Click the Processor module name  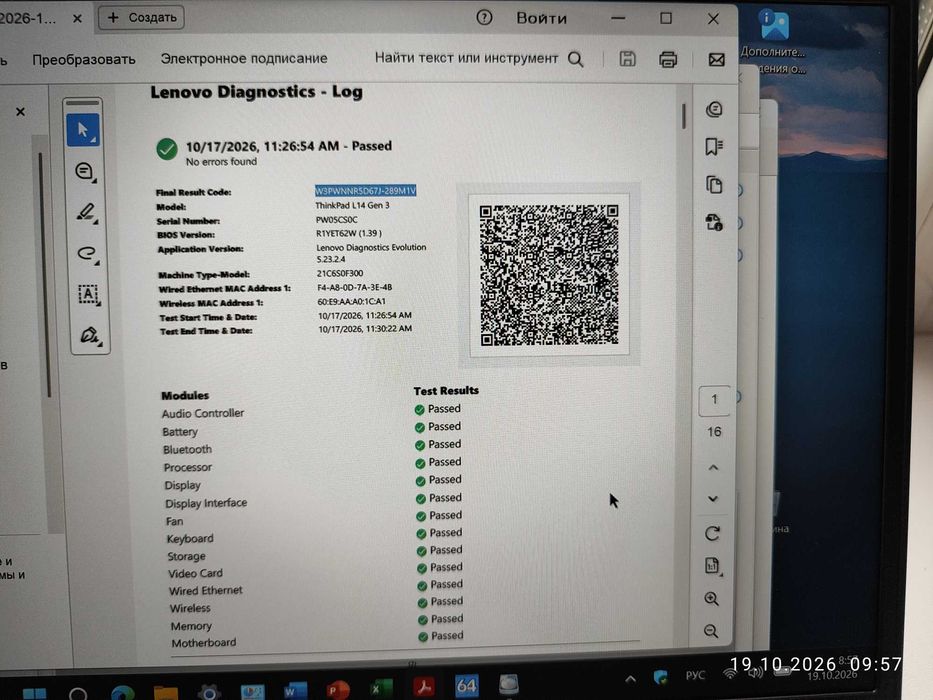tap(188, 467)
